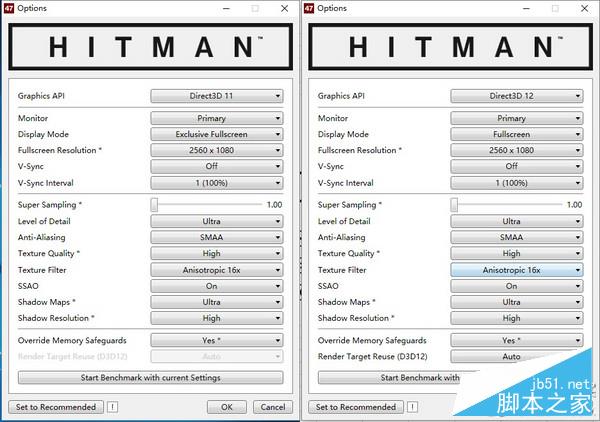Open Texture Filter dropdown in left window
The width and height of the screenshot is (600, 422).
point(217,270)
